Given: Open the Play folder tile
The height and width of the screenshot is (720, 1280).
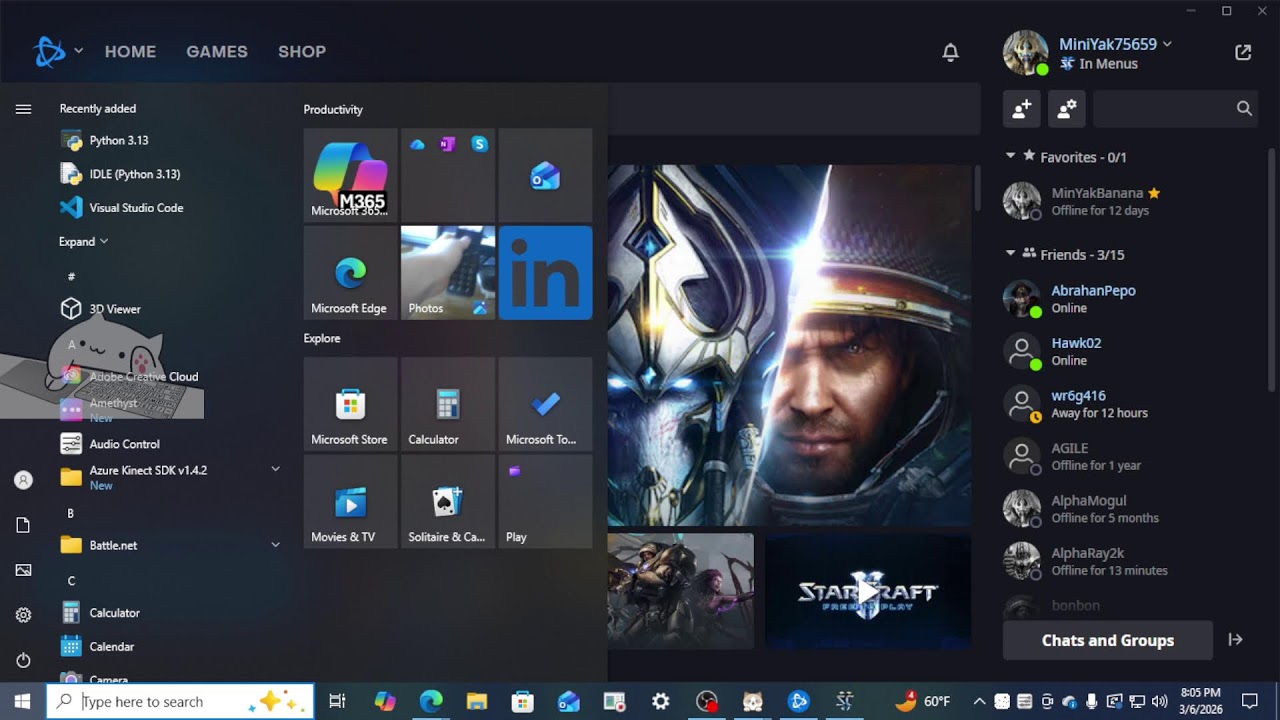Looking at the screenshot, I should pos(545,502).
